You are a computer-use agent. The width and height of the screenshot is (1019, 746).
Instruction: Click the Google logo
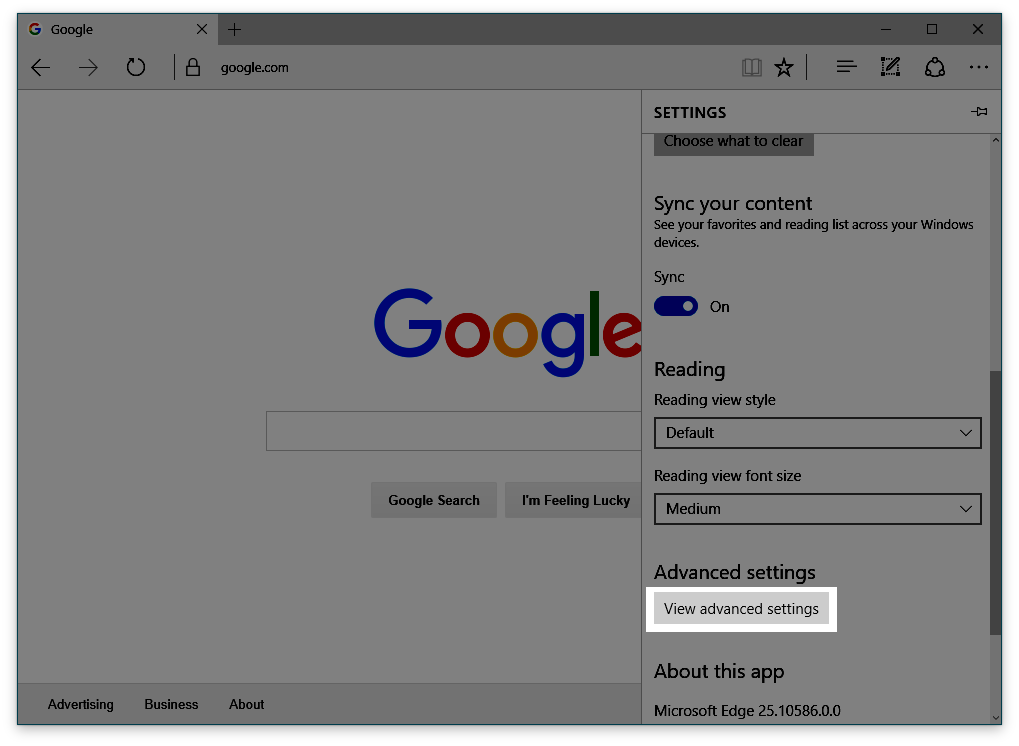point(508,332)
